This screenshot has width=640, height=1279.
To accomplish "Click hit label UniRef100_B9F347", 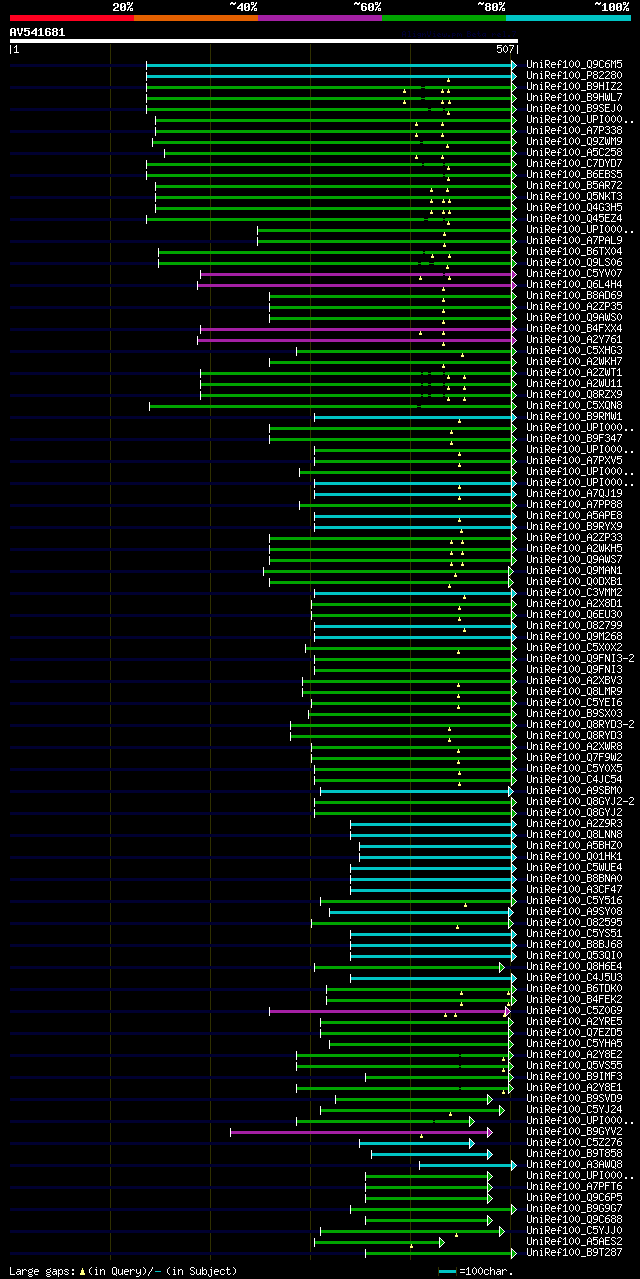I will coord(574,439).
